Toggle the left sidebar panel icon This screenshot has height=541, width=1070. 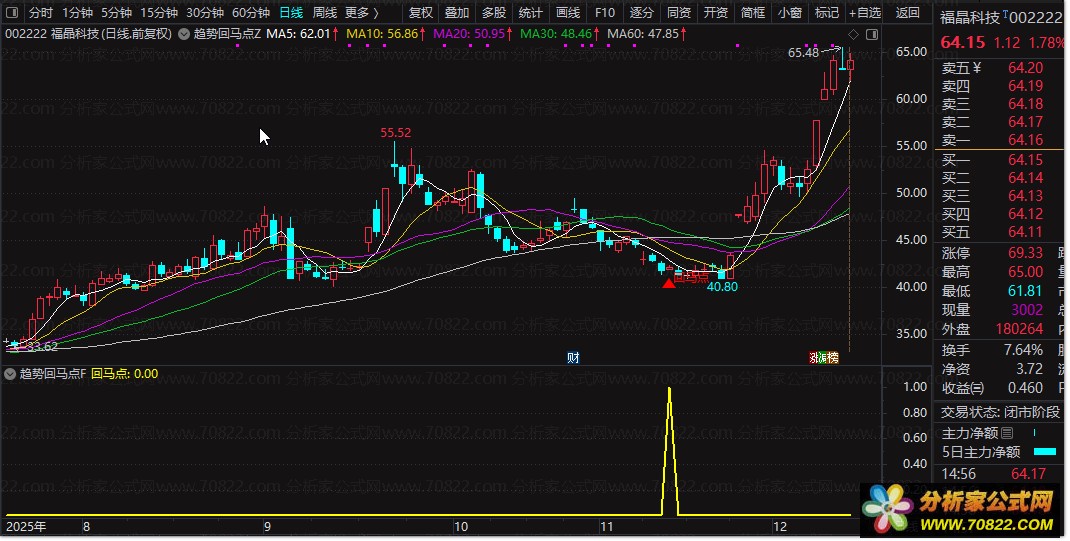11,12
